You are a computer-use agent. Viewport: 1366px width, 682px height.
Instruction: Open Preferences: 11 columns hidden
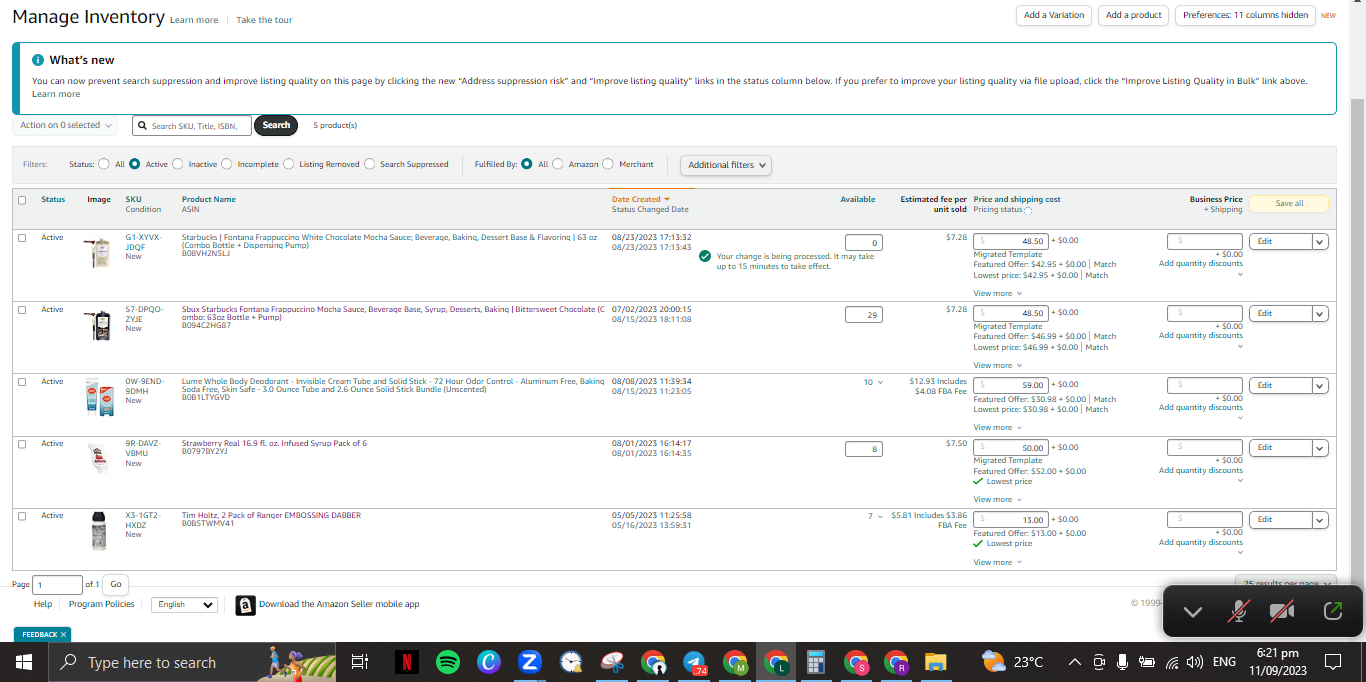(1245, 15)
